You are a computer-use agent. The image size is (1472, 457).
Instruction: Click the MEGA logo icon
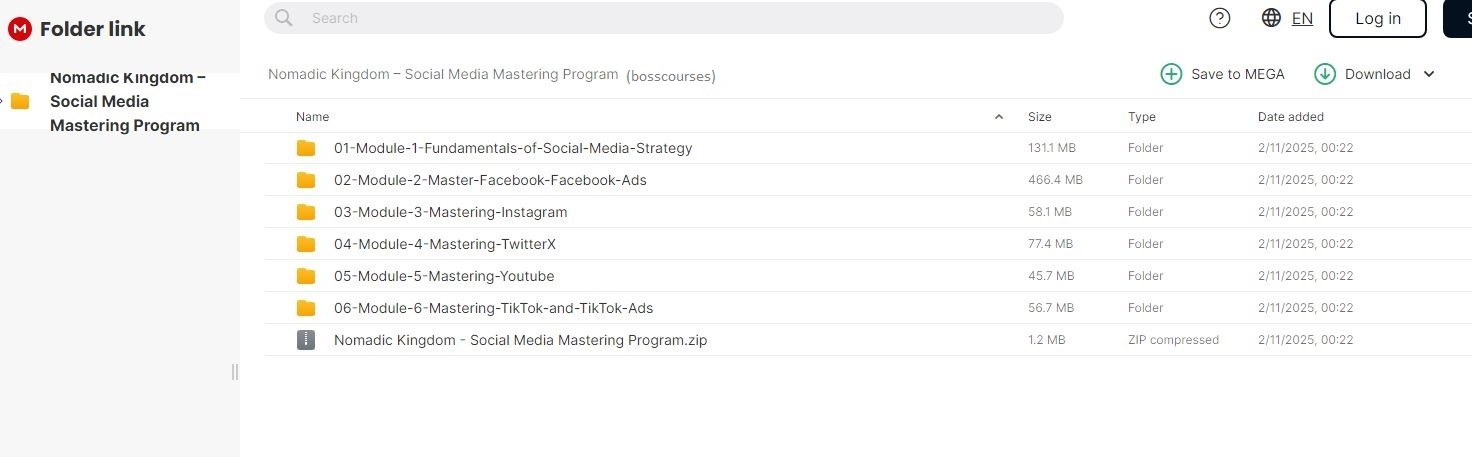coord(19,29)
